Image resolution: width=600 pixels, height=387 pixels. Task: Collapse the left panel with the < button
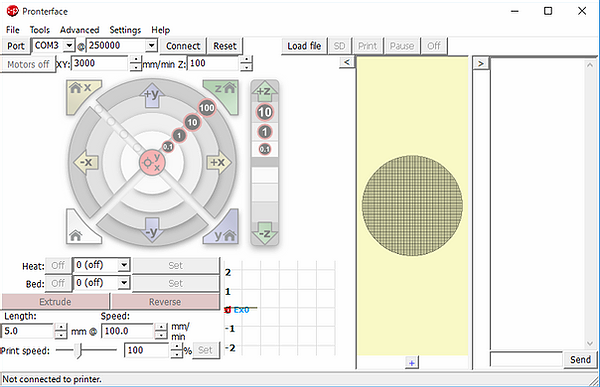[347, 62]
